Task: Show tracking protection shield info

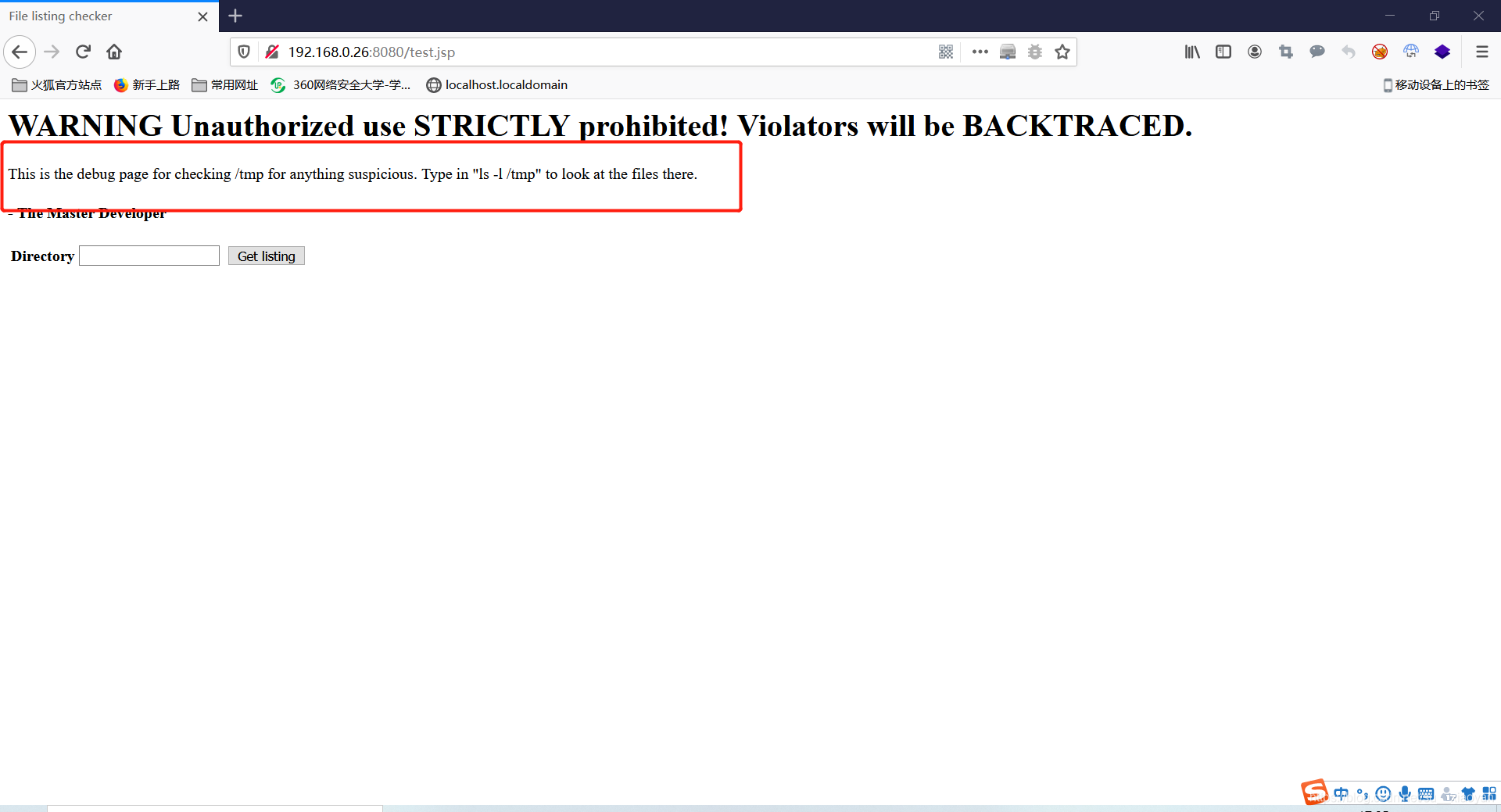Action: tap(244, 52)
